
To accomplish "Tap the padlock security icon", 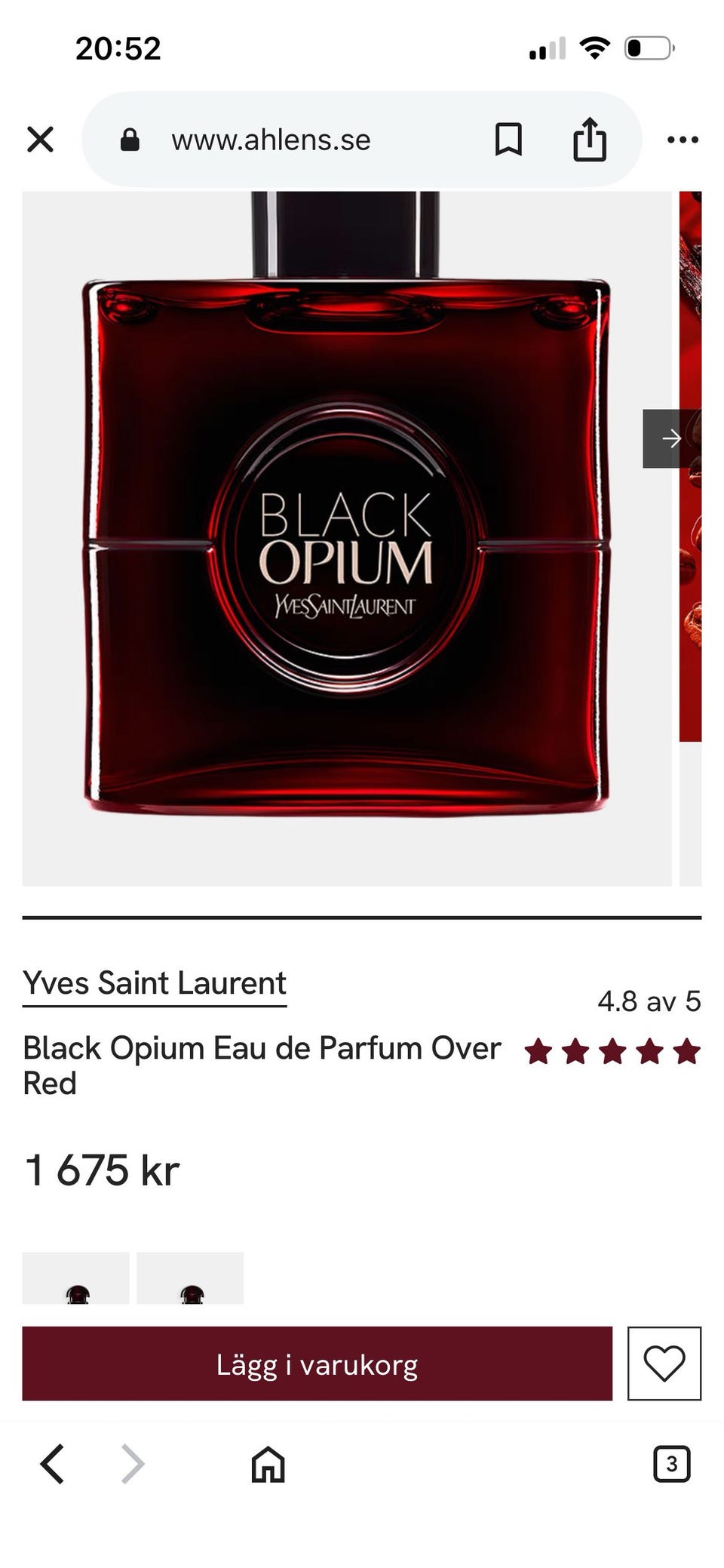I will coord(130,140).
